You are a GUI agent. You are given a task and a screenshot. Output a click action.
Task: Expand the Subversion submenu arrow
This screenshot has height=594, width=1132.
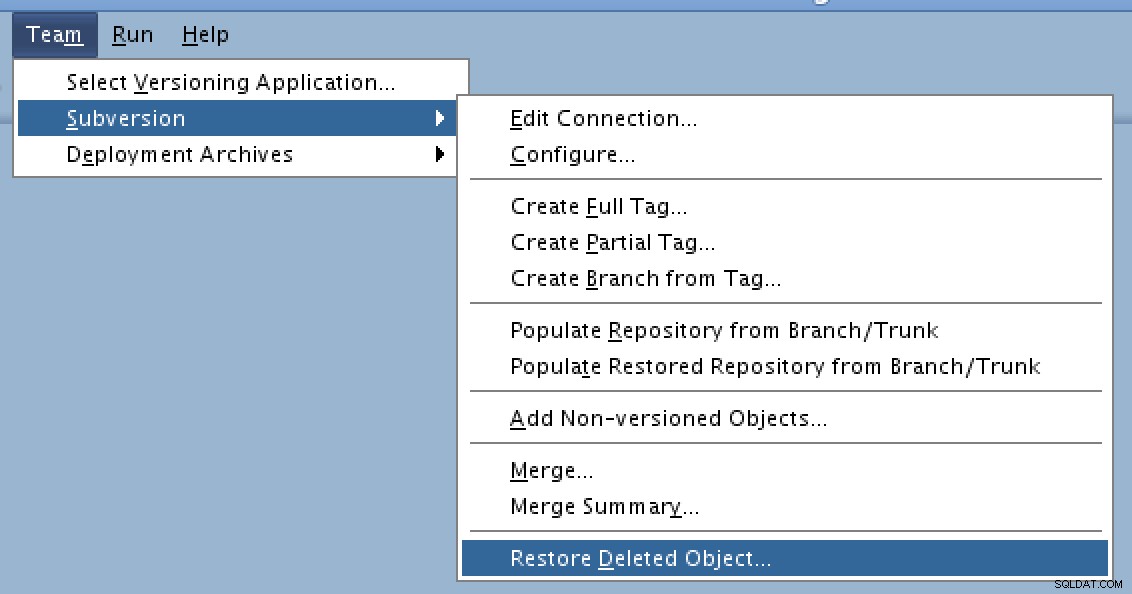coord(440,118)
